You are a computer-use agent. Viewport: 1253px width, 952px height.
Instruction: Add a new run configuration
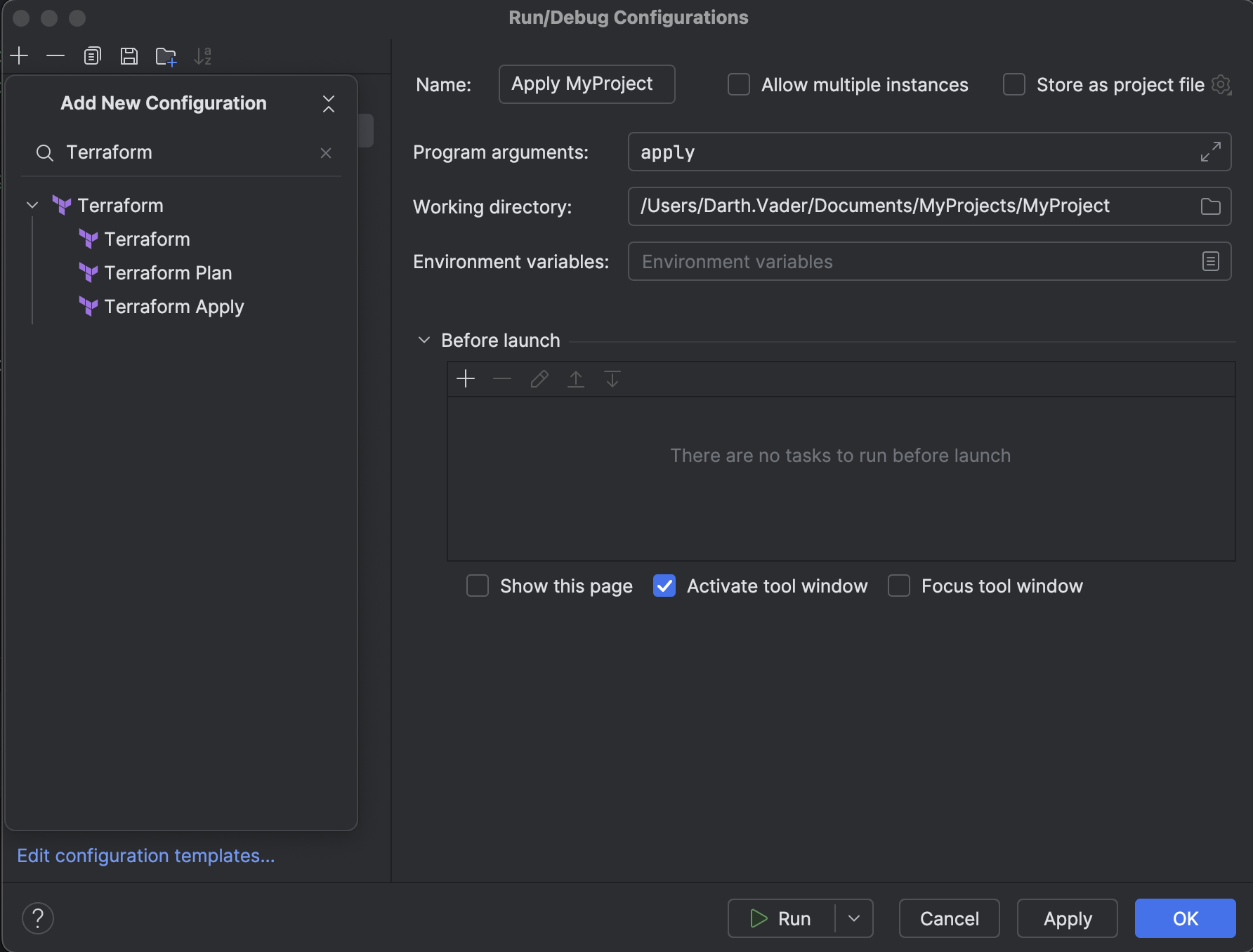pyautogui.click(x=19, y=55)
